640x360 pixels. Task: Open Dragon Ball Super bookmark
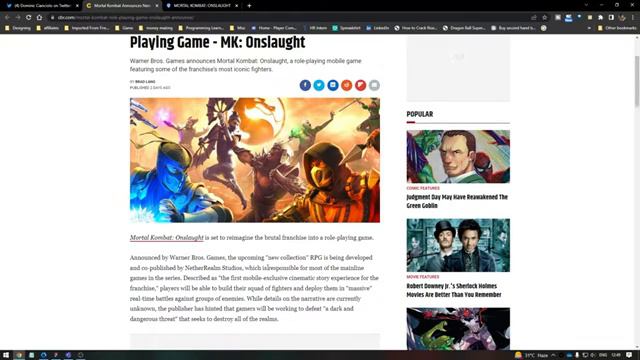pos(464,28)
